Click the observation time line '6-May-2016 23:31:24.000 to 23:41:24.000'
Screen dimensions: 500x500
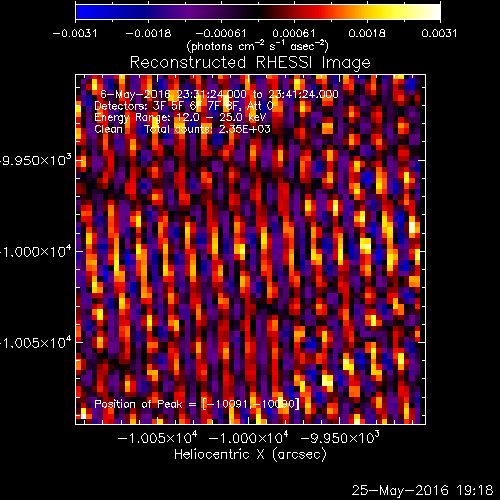(x=219, y=94)
